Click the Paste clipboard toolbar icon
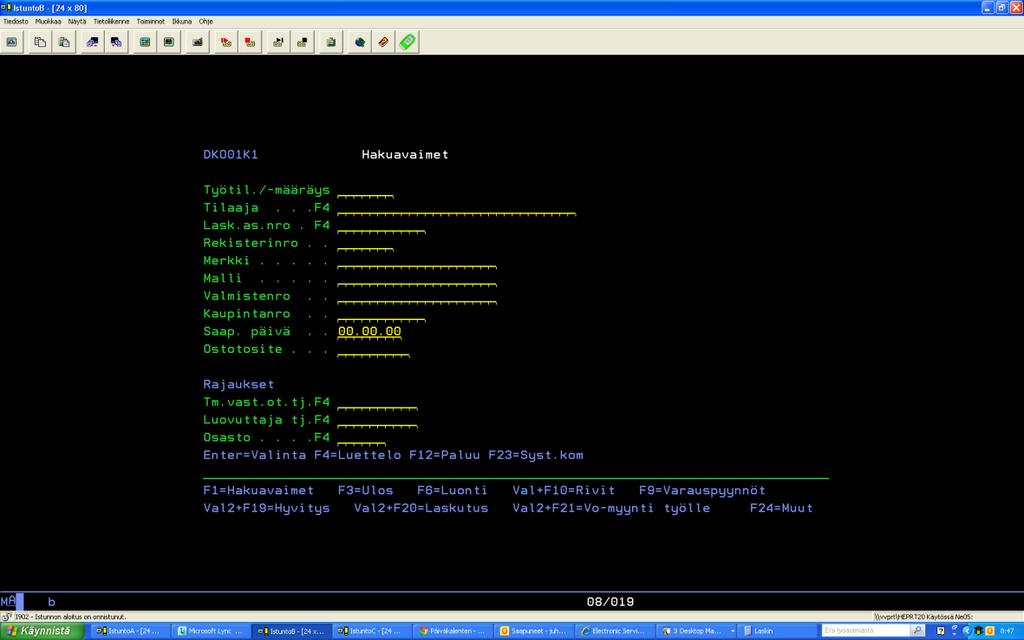The height and width of the screenshot is (640, 1024). click(x=64, y=42)
